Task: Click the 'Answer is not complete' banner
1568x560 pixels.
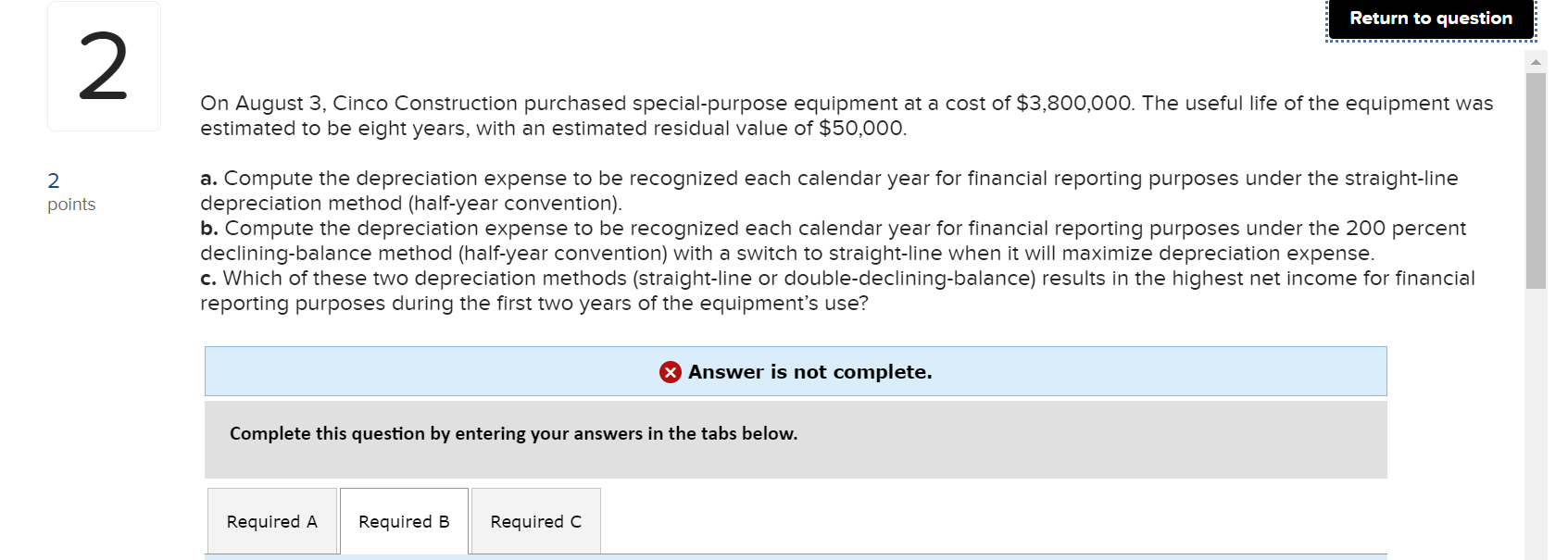Action: [795, 372]
